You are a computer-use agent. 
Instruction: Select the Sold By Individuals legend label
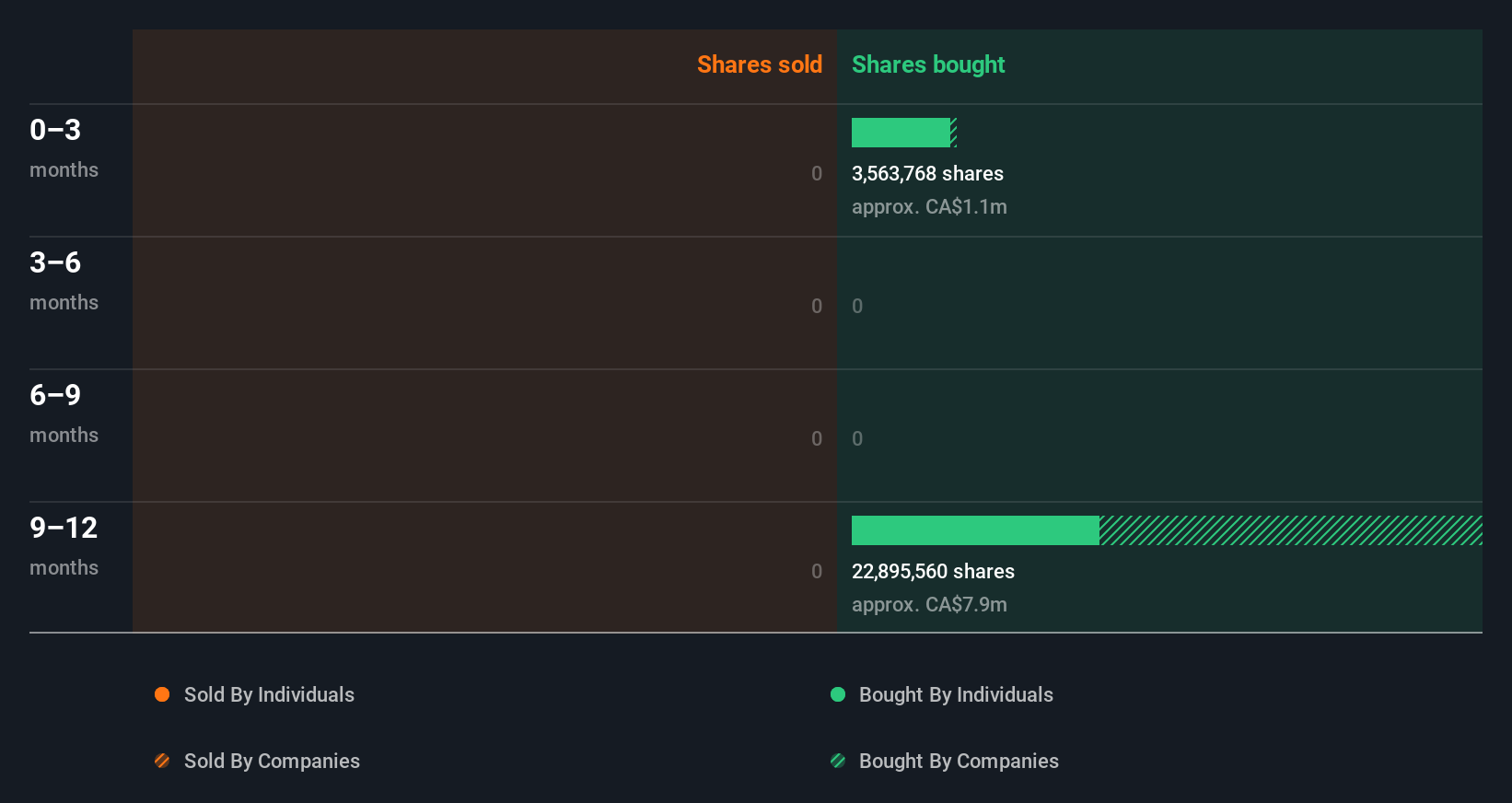point(269,695)
